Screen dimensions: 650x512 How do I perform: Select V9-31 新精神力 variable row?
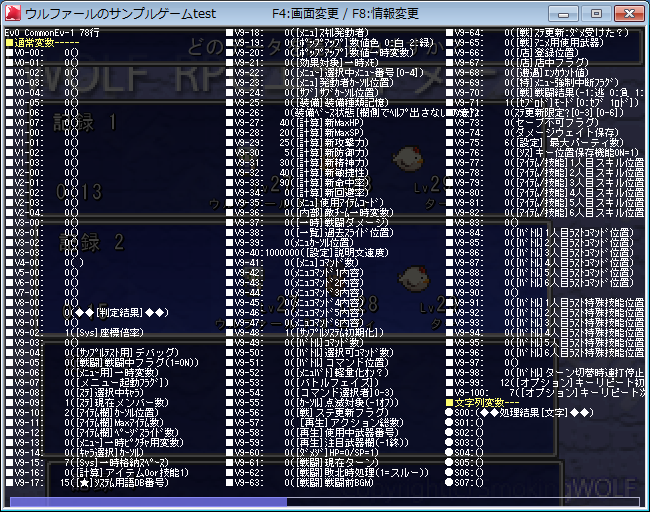pyautogui.click(x=297, y=163)
